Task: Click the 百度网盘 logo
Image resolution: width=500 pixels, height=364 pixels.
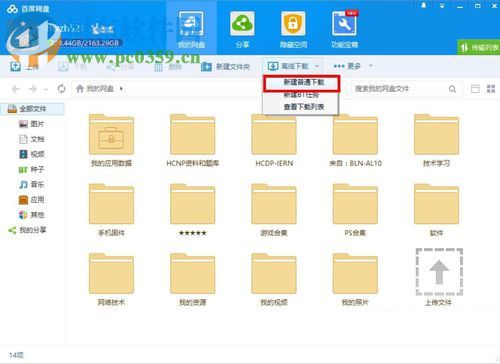Action: coord(28,9)
